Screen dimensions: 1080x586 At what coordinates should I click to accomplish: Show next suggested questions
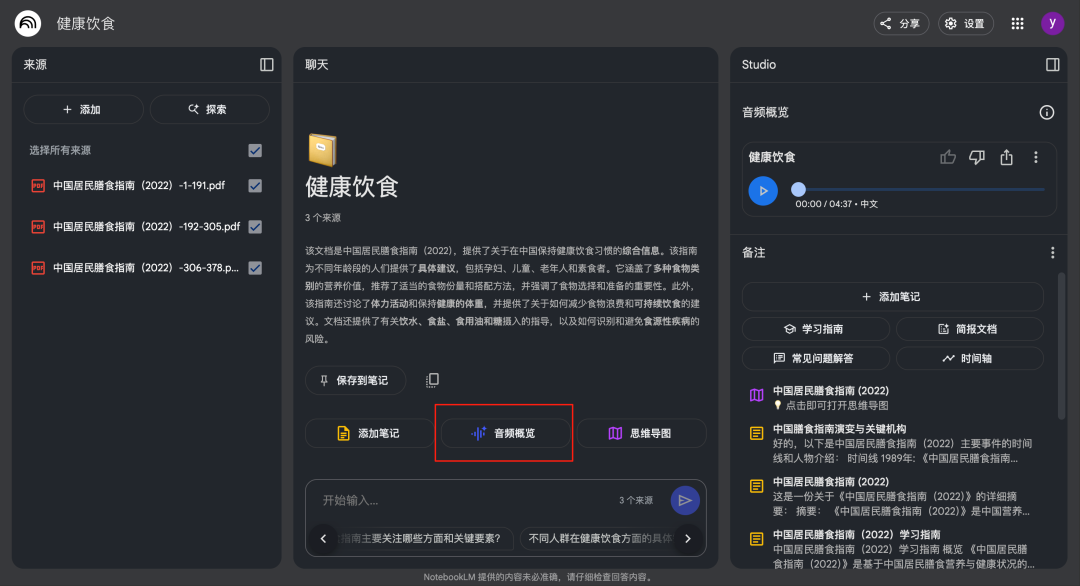(x=687, y=538)
